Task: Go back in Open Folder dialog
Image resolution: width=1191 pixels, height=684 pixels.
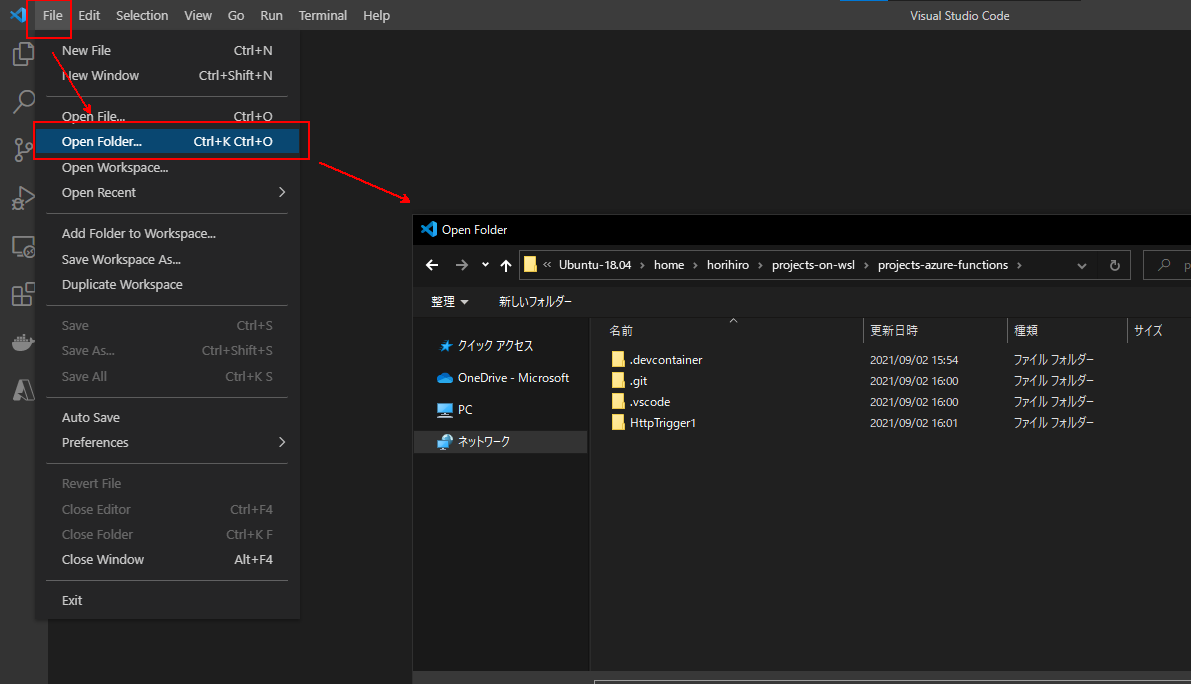Action: pyautogui.click(x=432, y=265)
